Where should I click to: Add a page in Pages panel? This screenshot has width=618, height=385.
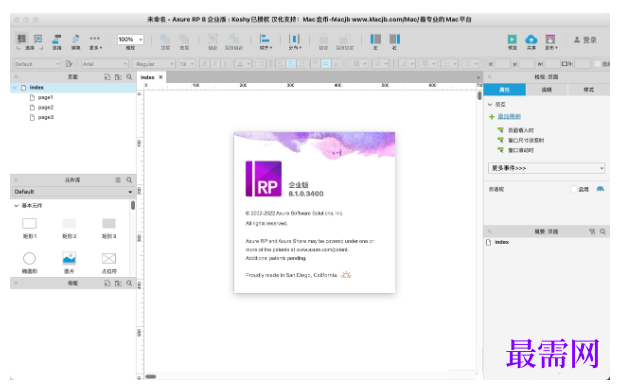pos(107,77)
